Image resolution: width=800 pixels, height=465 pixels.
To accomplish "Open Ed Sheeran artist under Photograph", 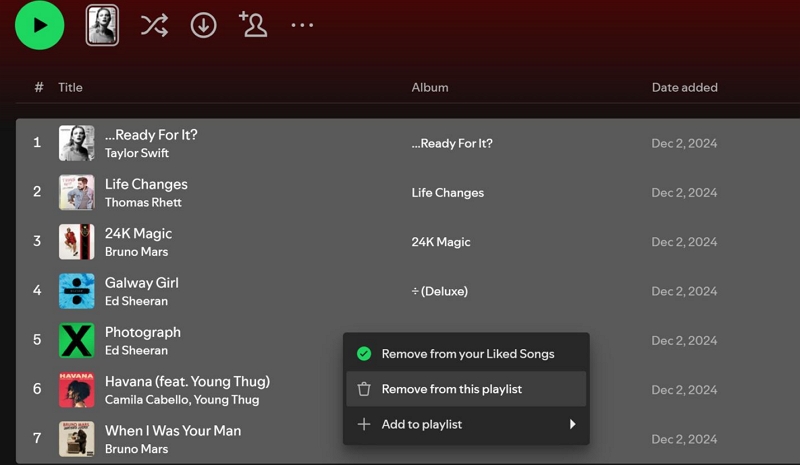I will coord(136,351).
